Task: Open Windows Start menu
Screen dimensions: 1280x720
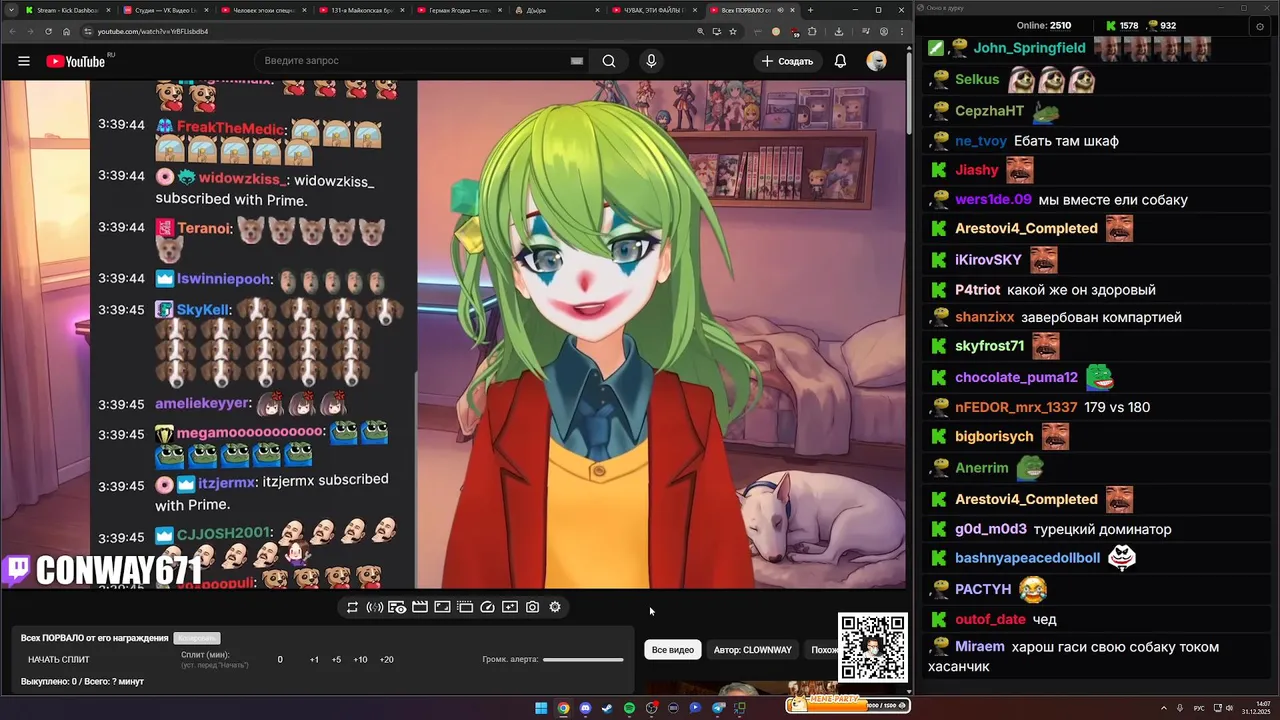Action: (x=541, y=708)
